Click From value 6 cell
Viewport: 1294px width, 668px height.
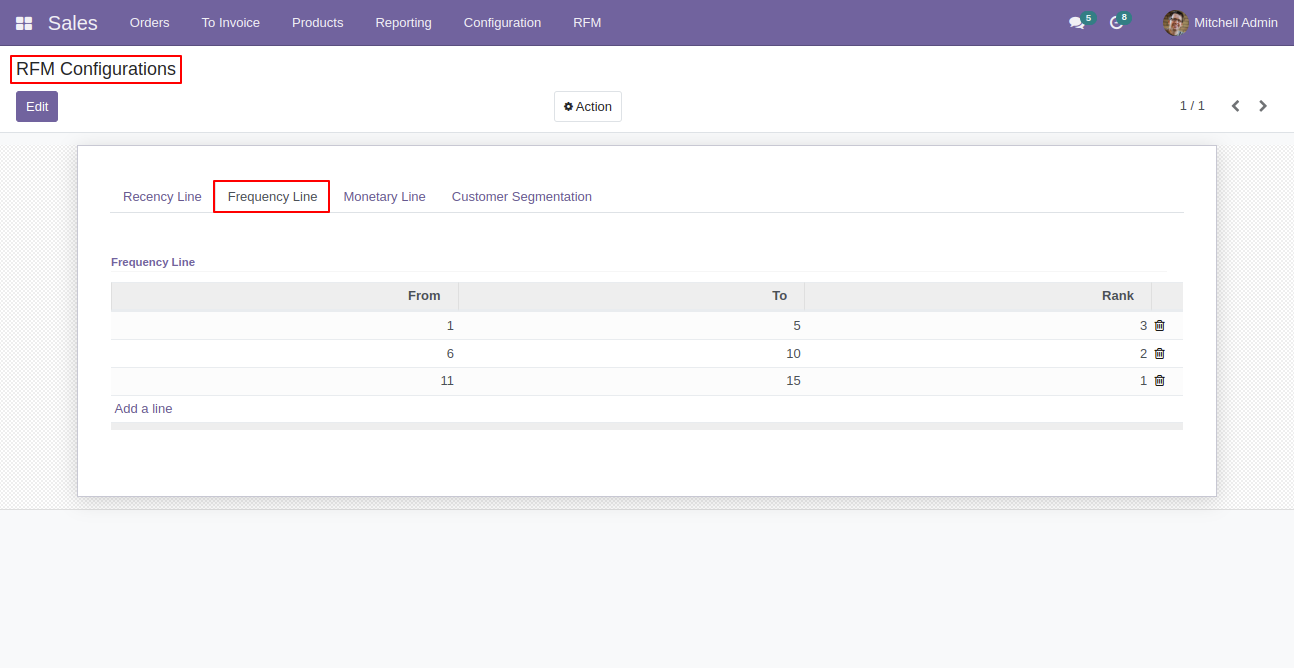(x=284, y=354)
